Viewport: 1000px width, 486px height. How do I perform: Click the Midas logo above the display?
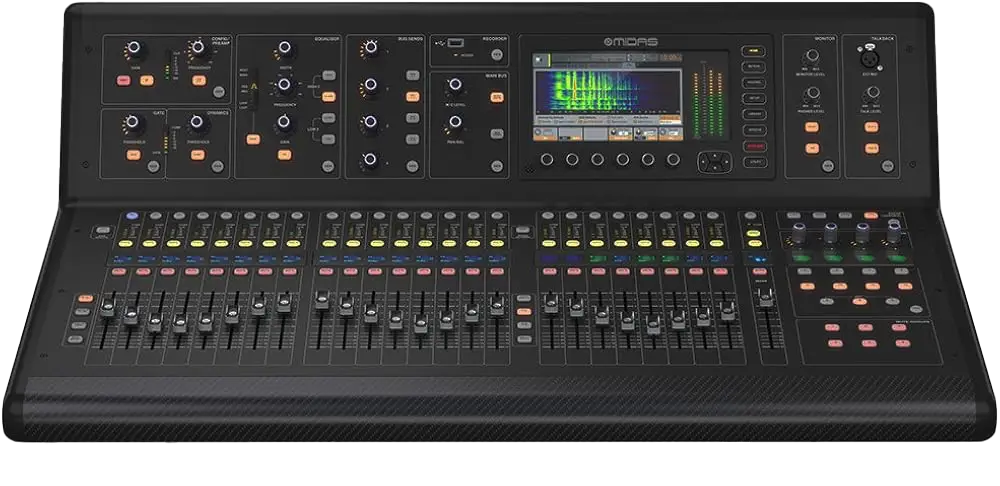[637, 42]
